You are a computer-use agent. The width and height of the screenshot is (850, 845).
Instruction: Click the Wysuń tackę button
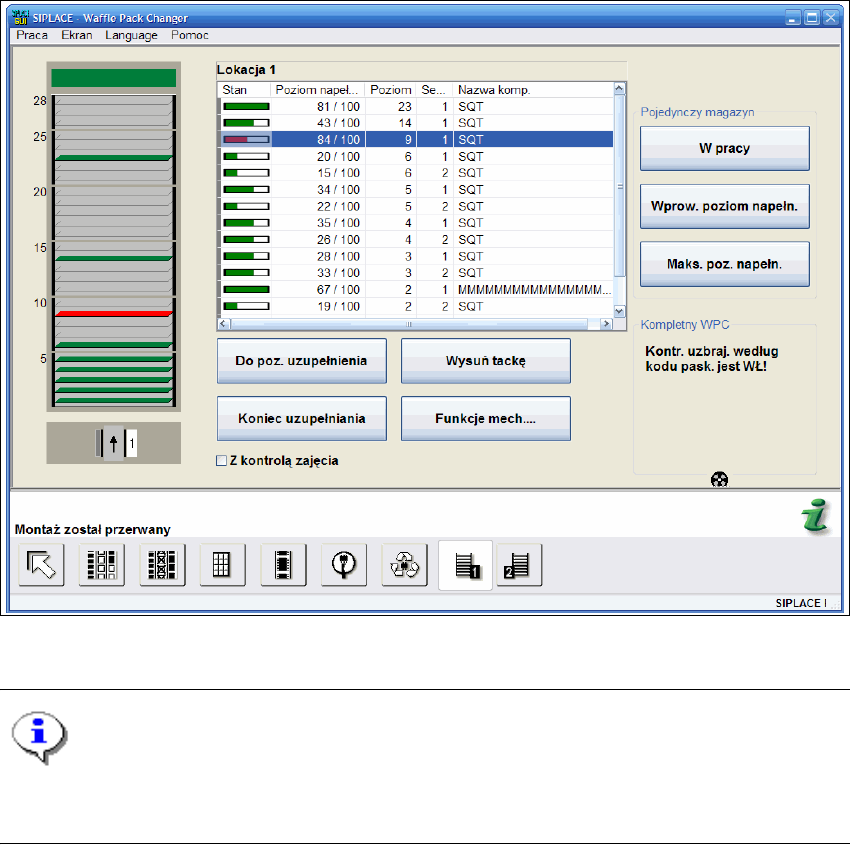pos(486,361)
